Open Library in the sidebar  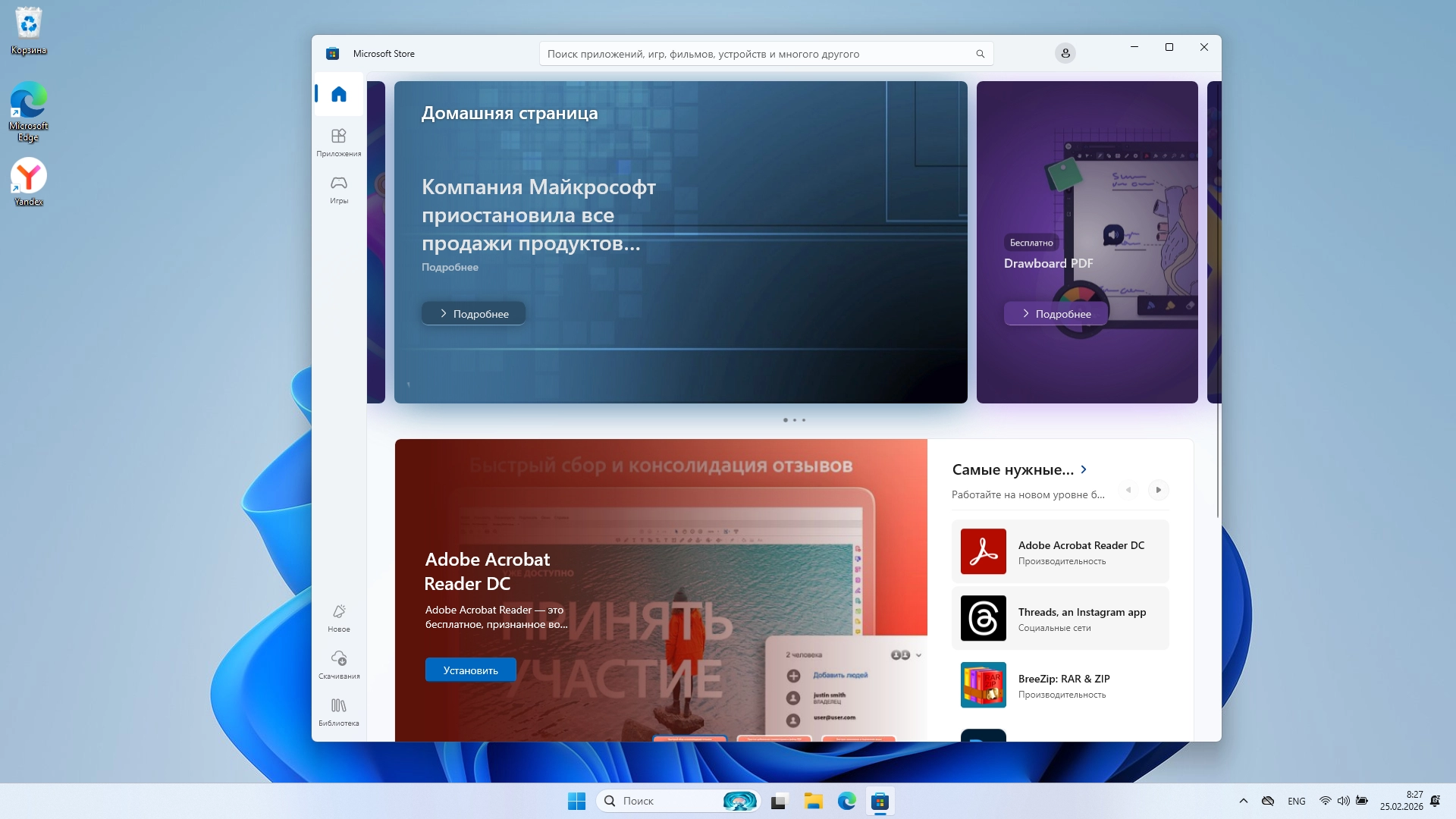click(338, 711)
